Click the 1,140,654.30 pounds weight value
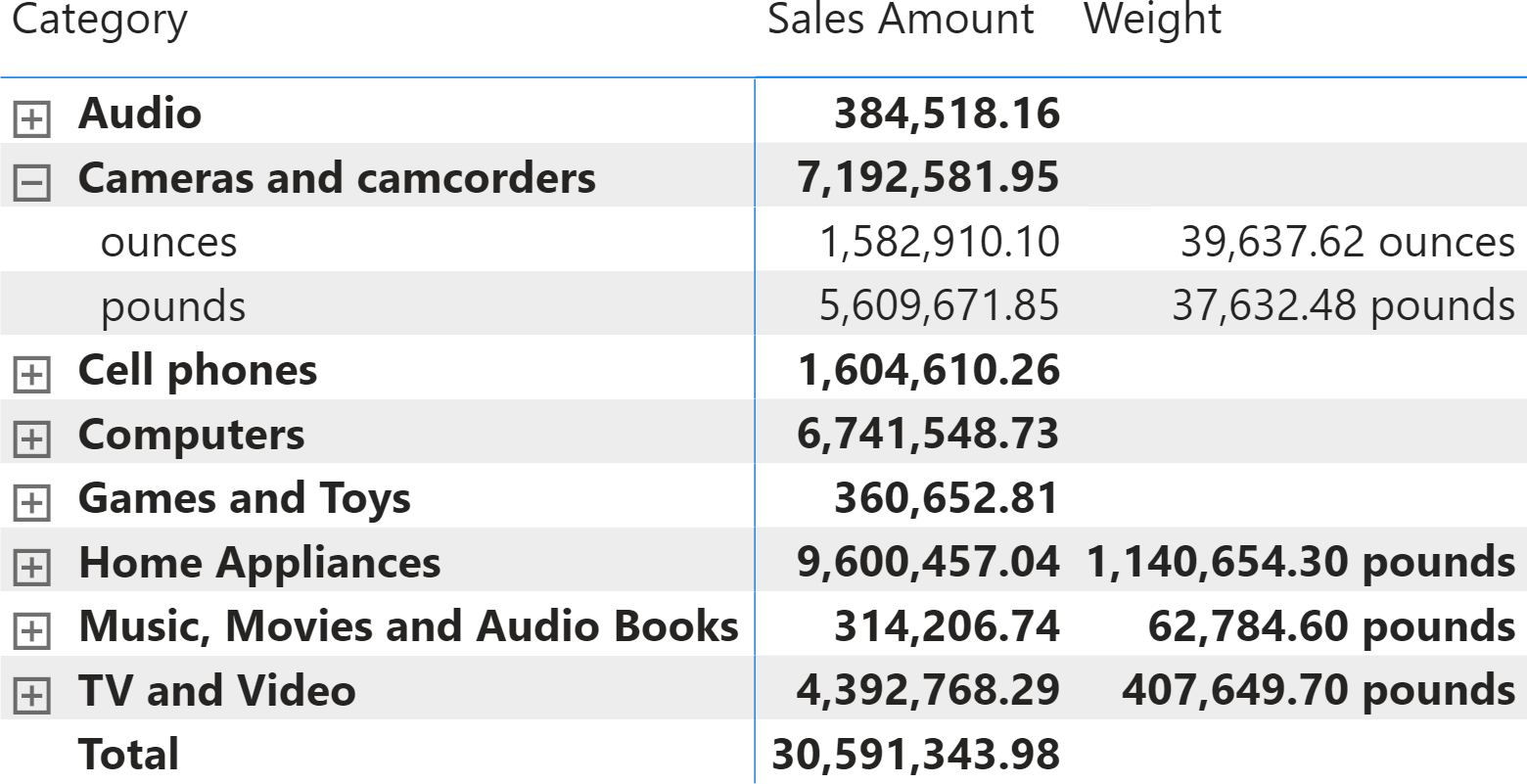Viewport: 1527px width, 784px height. coord(1301,562)
